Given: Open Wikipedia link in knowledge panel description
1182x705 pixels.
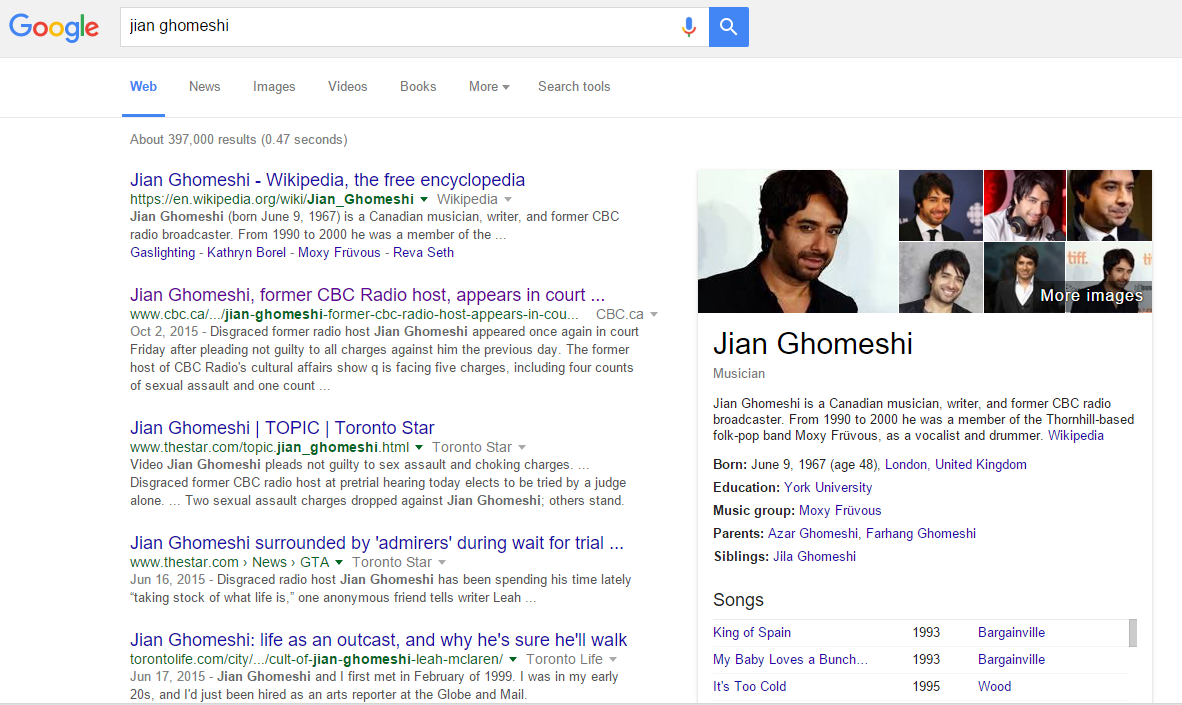Looking at the screenshot, I should coord(1076,436).
